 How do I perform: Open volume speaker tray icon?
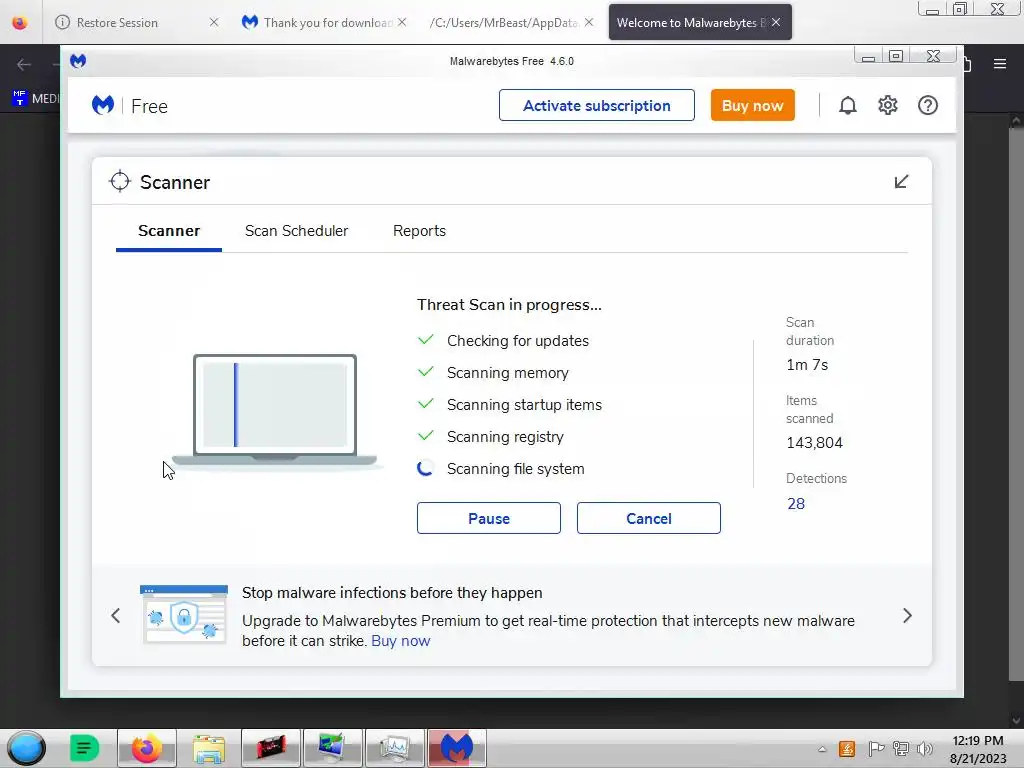(925, 749)
